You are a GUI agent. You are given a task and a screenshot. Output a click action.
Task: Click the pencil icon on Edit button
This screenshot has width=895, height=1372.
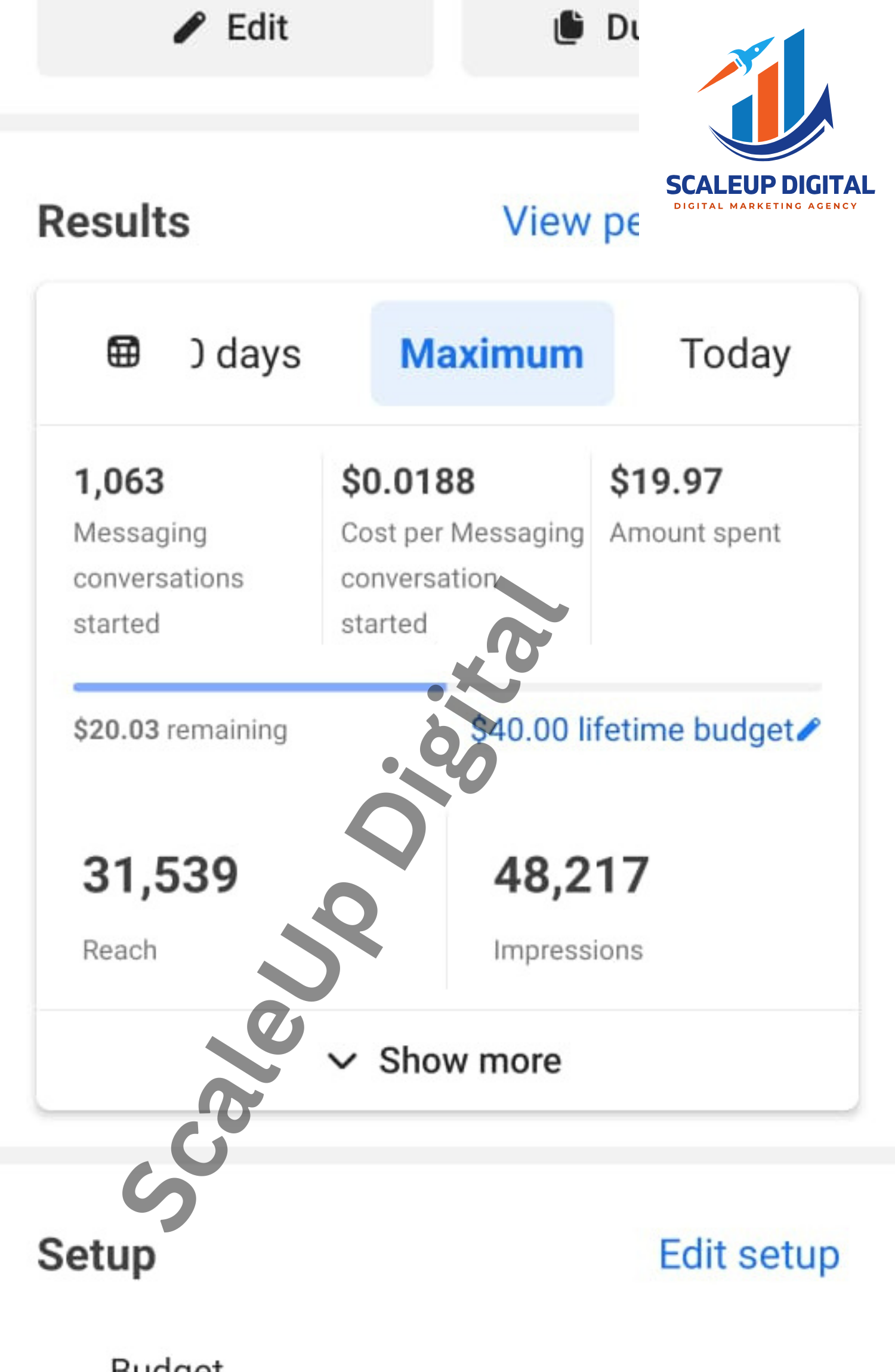(x=190, y=28)
